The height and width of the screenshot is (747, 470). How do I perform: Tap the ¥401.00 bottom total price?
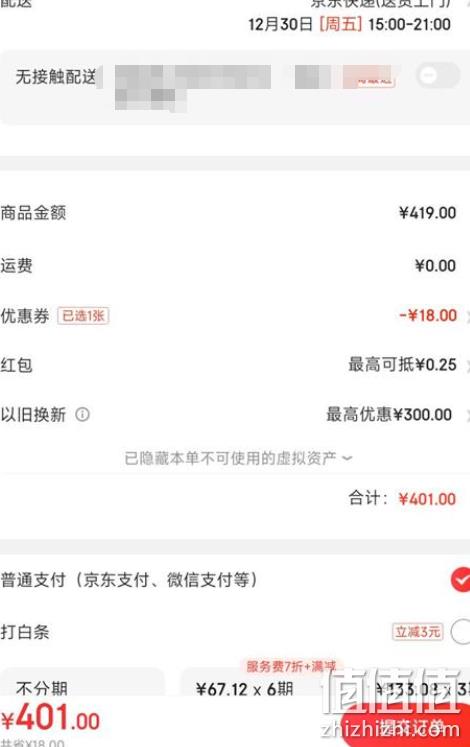point(50,719)
